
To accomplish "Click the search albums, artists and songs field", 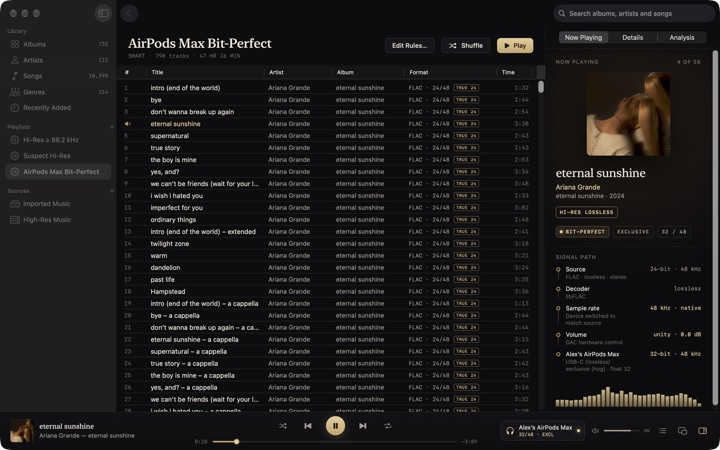I will (634, 13).
